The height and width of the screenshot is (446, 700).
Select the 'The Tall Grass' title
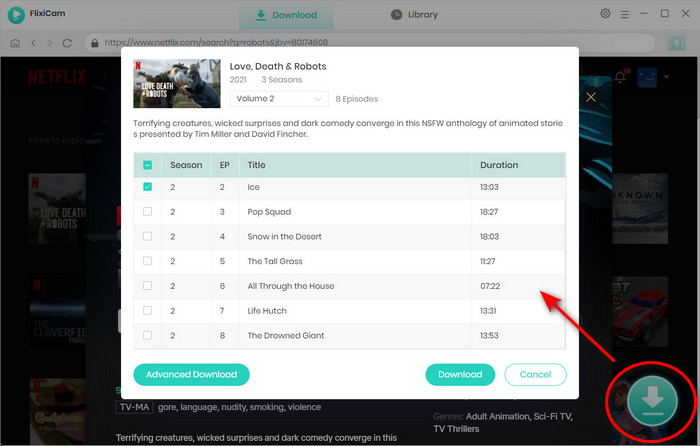(275, 261)
